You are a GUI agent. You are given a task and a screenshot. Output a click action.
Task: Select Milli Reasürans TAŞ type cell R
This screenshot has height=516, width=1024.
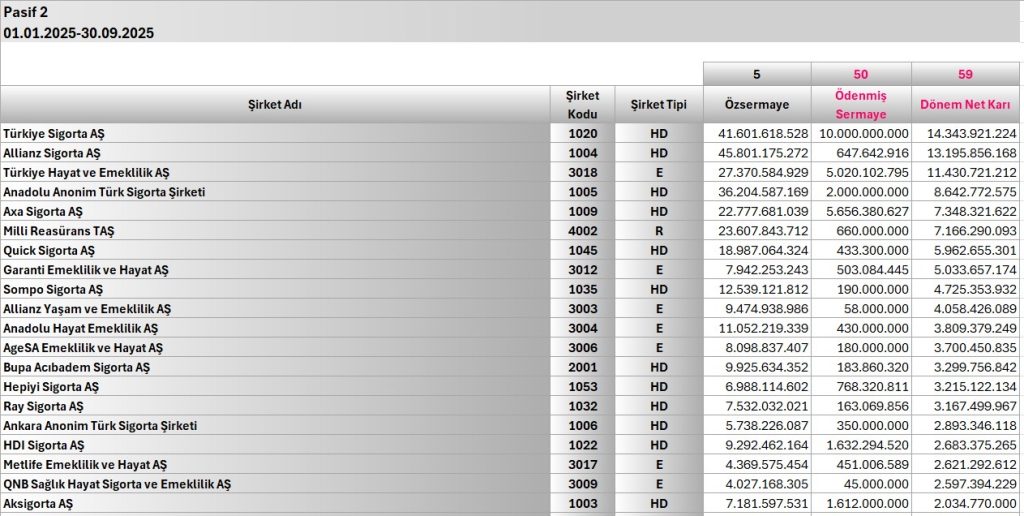pyautogui.click(x=658, y=231)
